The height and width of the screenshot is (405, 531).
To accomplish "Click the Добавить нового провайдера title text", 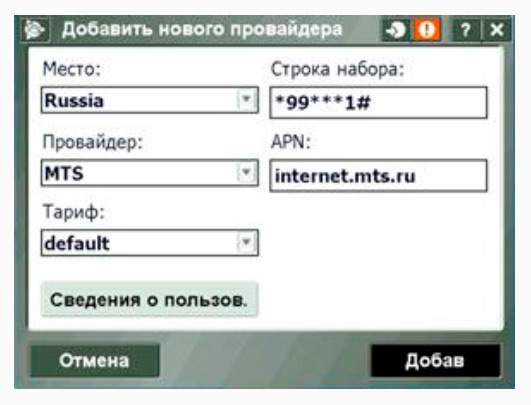I will point(202,30).
